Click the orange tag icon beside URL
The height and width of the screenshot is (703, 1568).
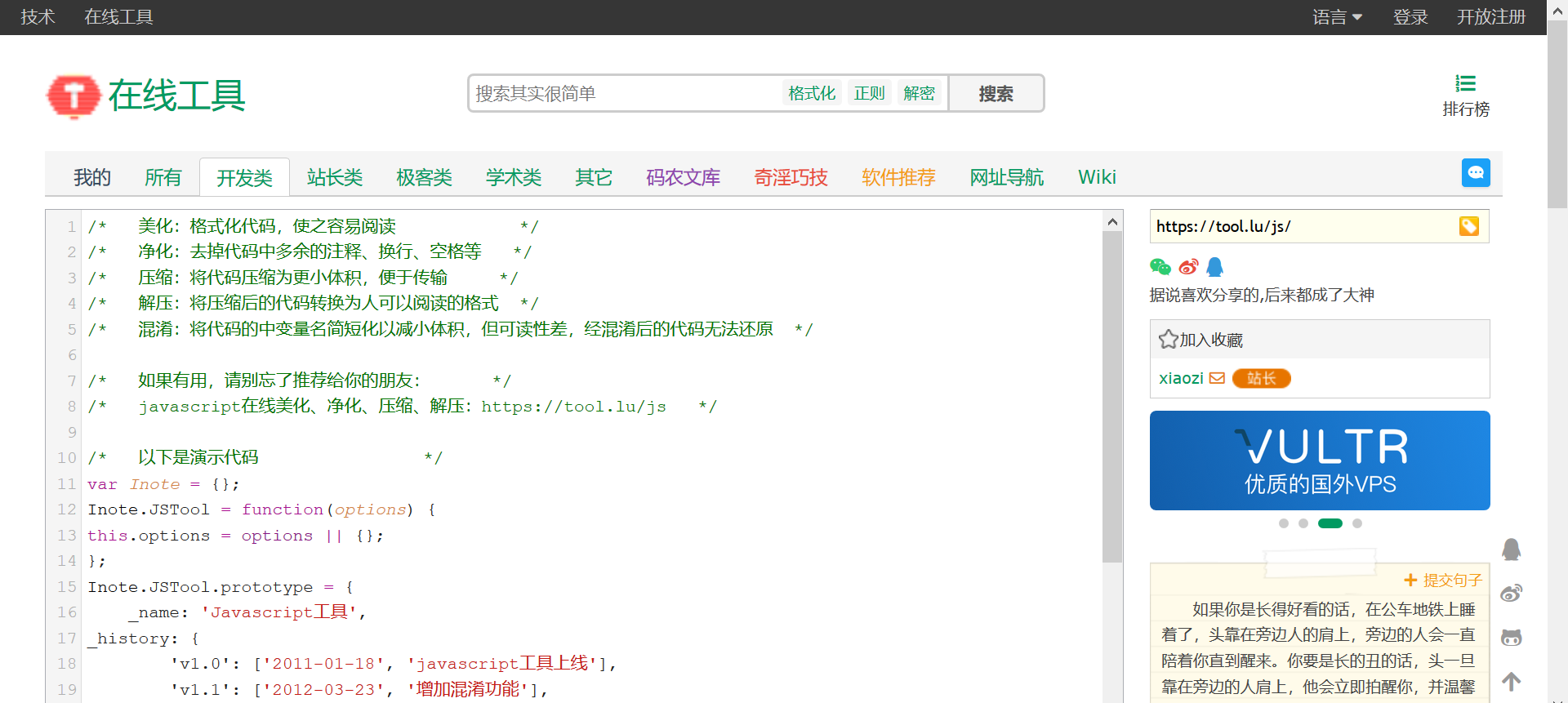click(x=1469, y=226)
